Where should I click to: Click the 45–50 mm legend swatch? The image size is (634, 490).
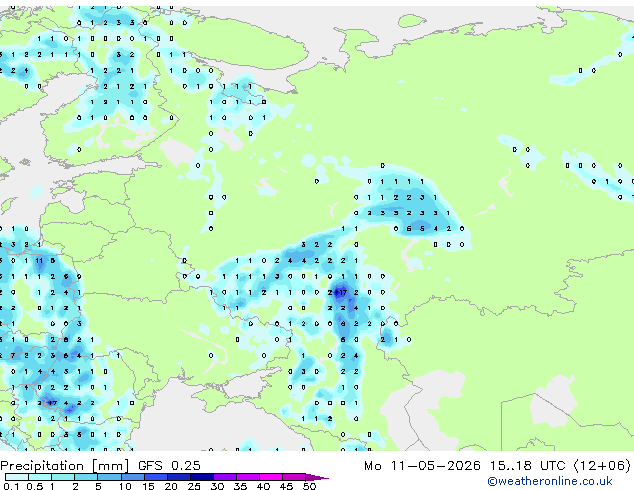click(294, 477)
